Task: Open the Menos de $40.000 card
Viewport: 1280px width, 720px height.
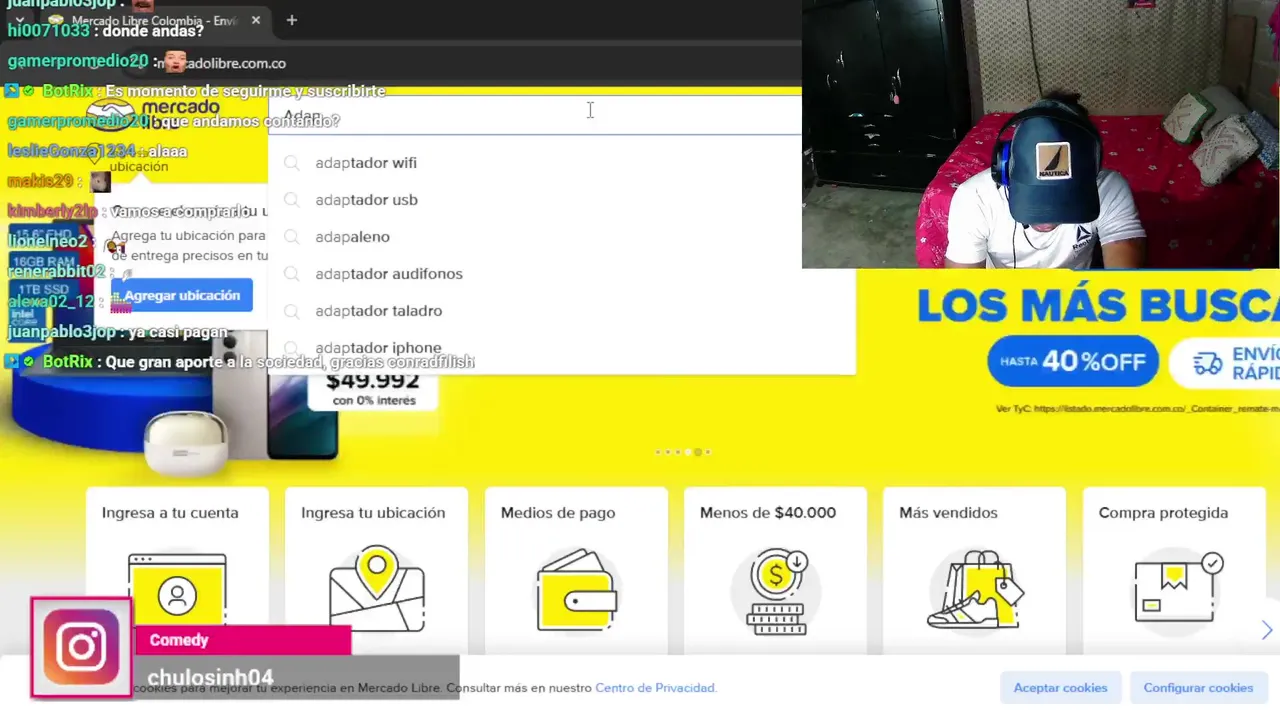Action: [x=775, y=570]
